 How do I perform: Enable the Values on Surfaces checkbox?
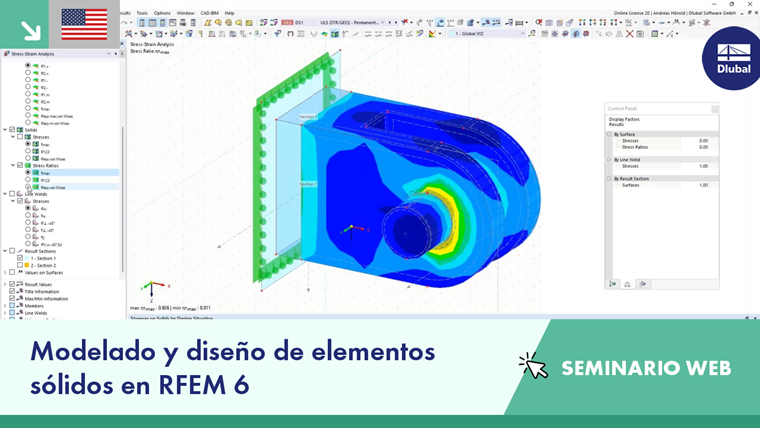pyautogui.click(x=12, y=272)
